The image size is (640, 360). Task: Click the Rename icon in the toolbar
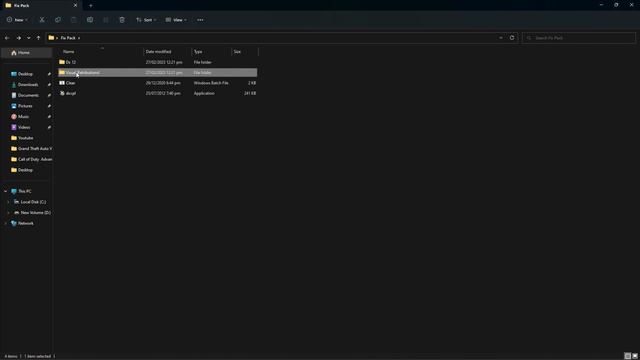pos(90,20)
